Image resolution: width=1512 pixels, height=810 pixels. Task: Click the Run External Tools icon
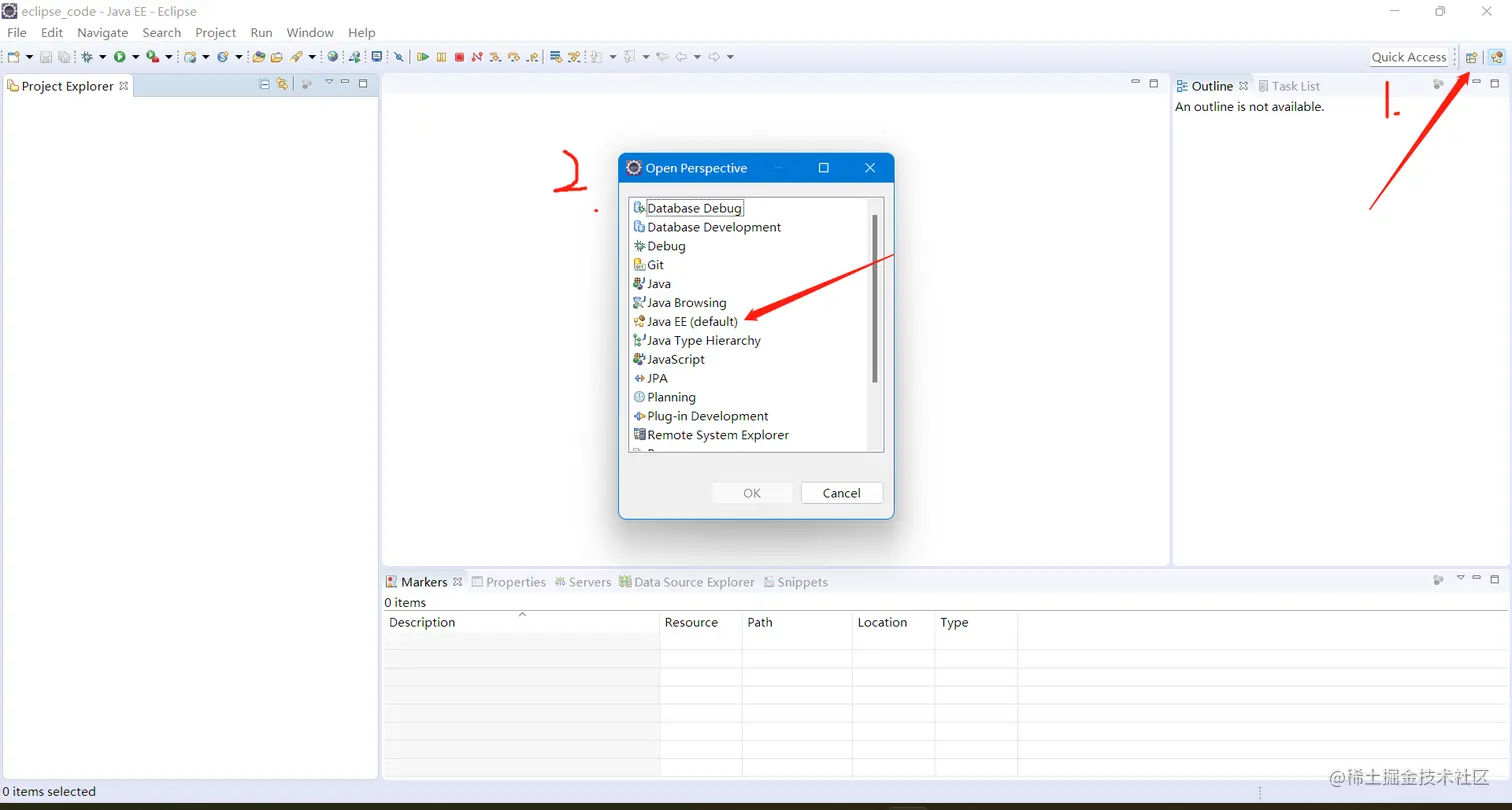(x=152, y=57)
